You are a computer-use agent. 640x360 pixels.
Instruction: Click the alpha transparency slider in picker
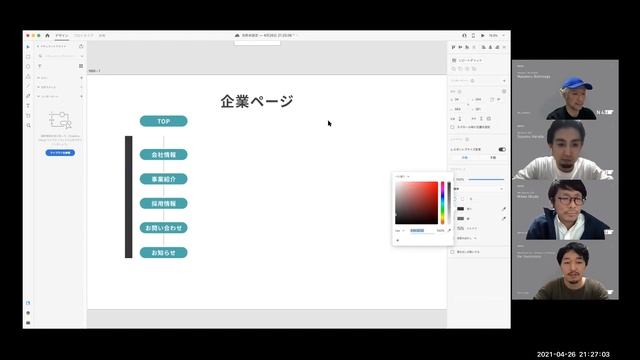pos(449,203)
